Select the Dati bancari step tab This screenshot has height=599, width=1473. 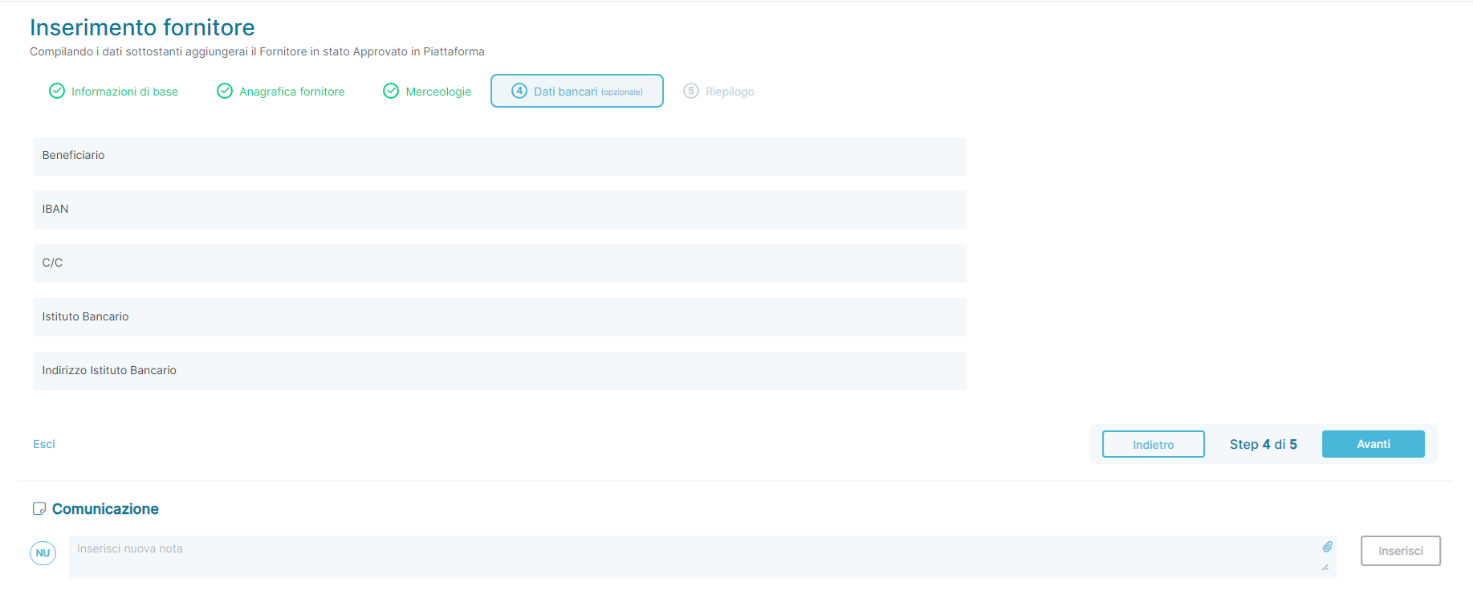pos(577,91)
